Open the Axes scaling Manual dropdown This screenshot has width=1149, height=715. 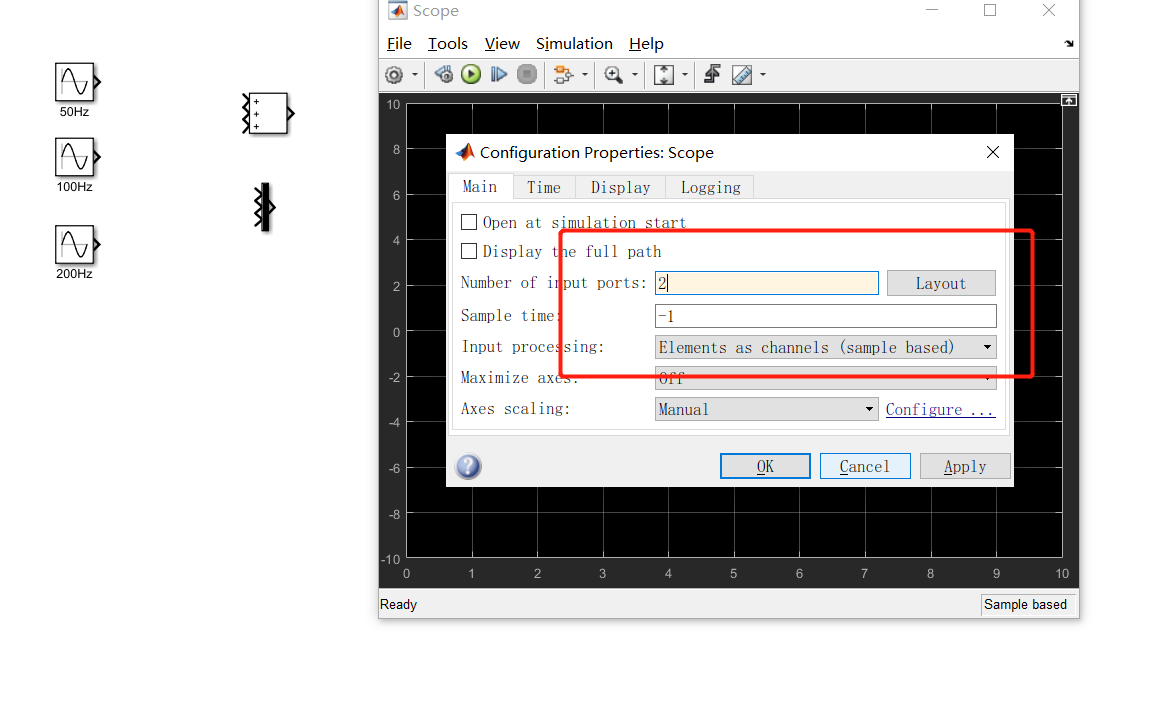coord(766,409)
